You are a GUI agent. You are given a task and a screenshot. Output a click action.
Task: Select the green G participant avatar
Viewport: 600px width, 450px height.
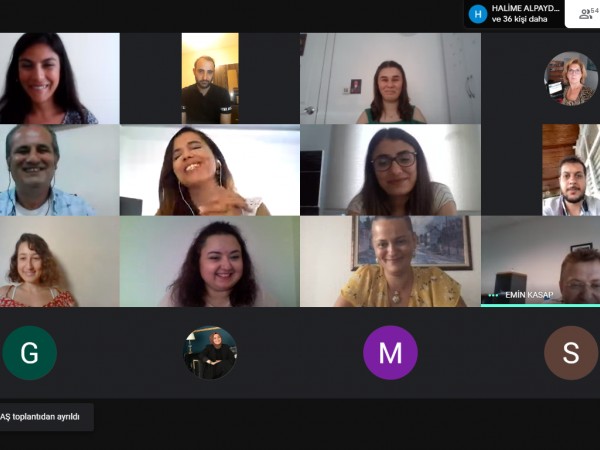point(29,352)
